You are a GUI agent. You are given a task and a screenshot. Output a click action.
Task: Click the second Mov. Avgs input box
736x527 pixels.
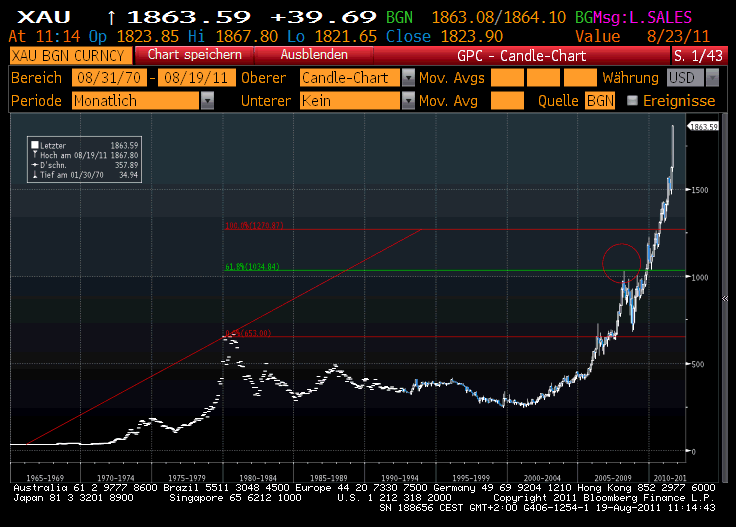point(544,77)
